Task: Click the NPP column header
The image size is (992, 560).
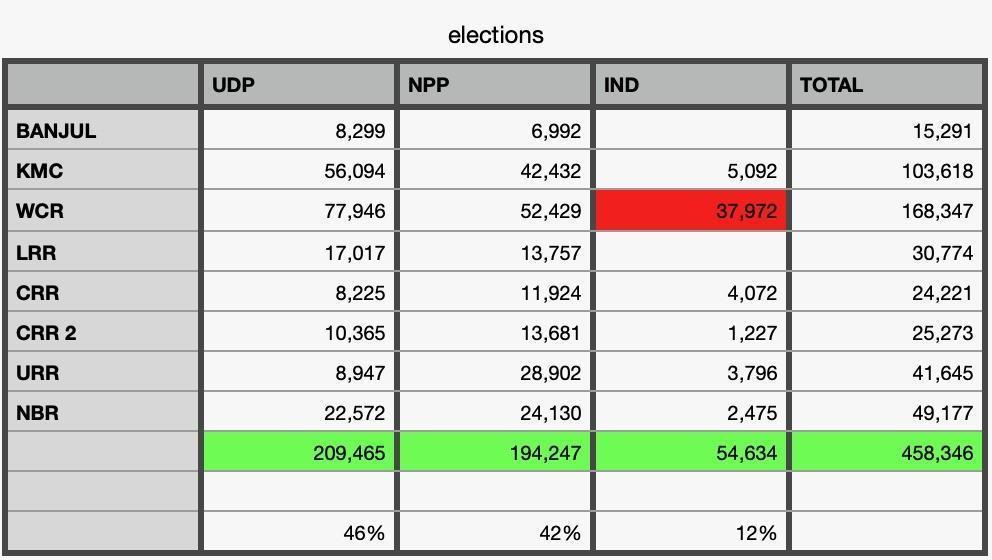Action: 494,85
